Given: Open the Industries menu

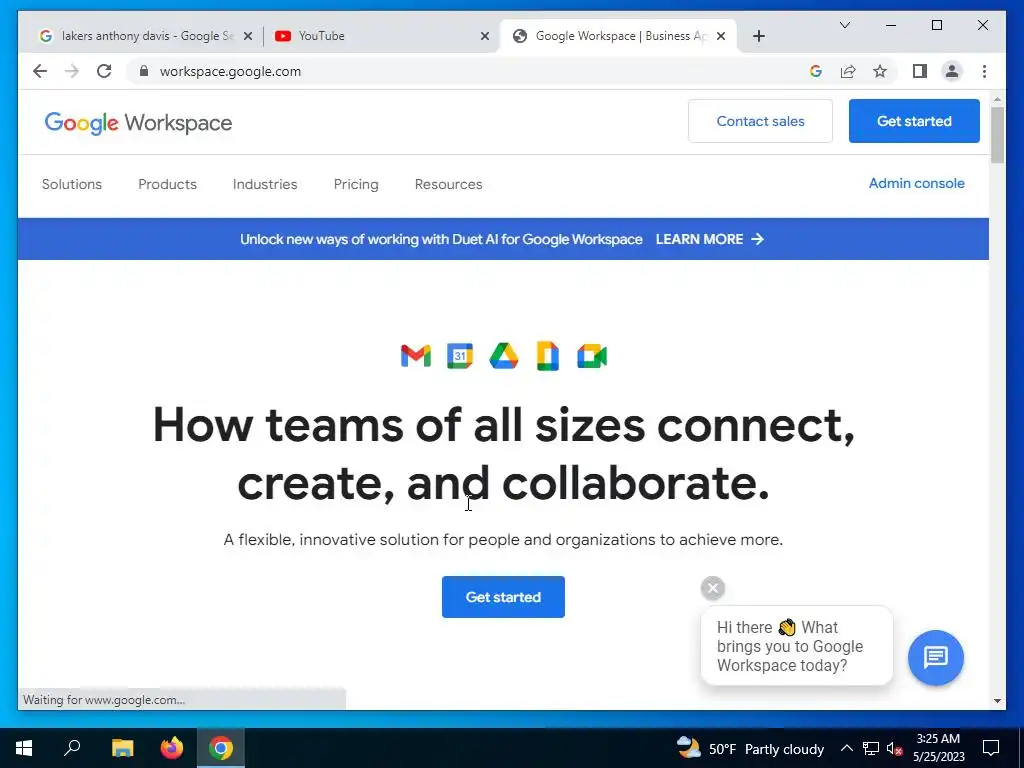Looking at the screenshot, I should point(264,184).
